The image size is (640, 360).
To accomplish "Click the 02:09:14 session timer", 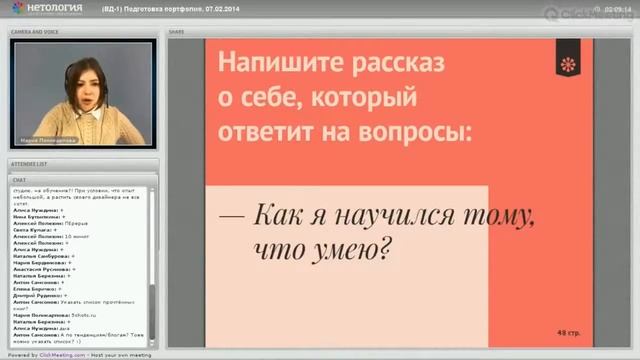I will coord(618,9).
